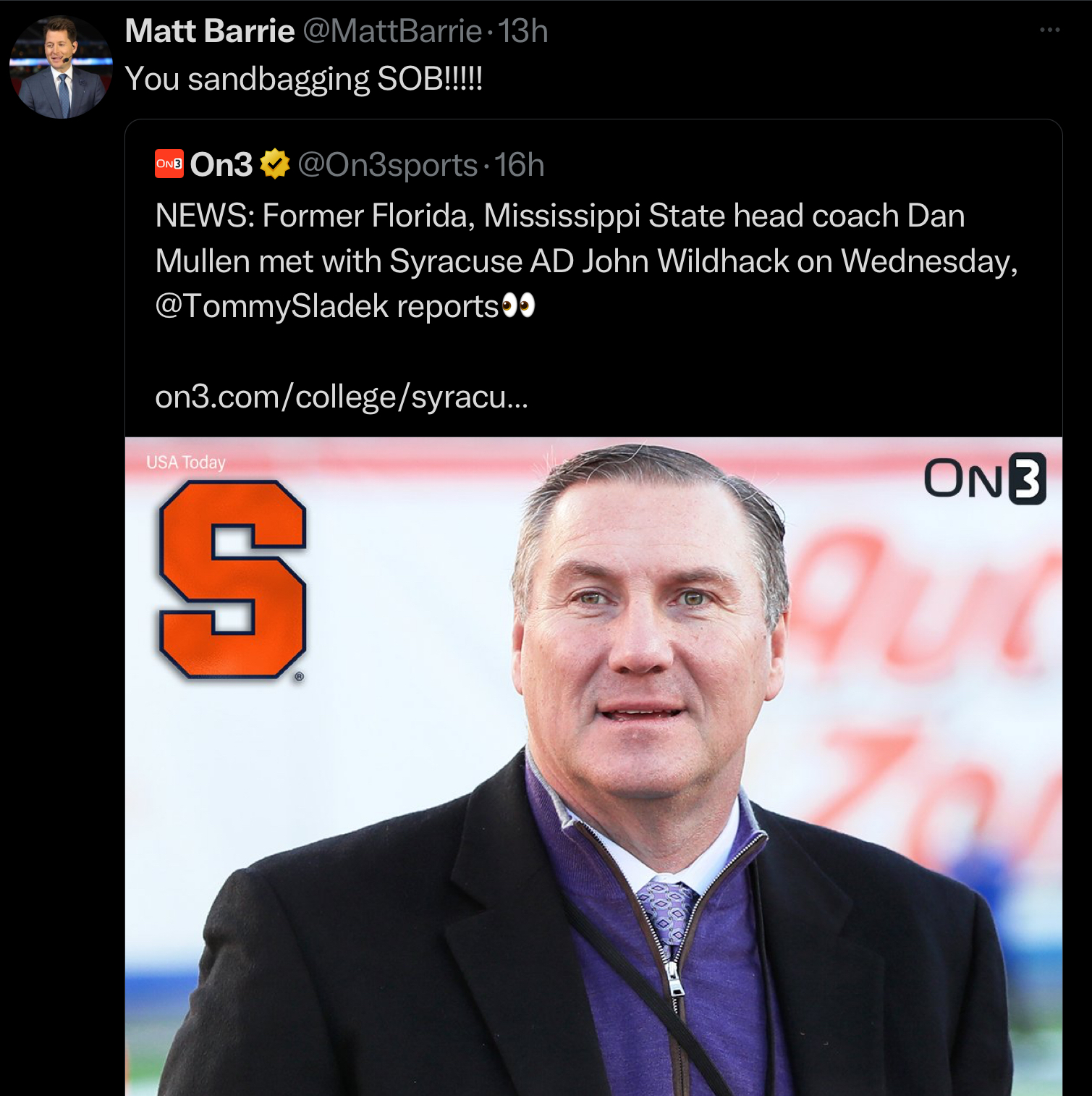
Task: Click the On3 watermark logo in photo
Action: pos(984,479)
